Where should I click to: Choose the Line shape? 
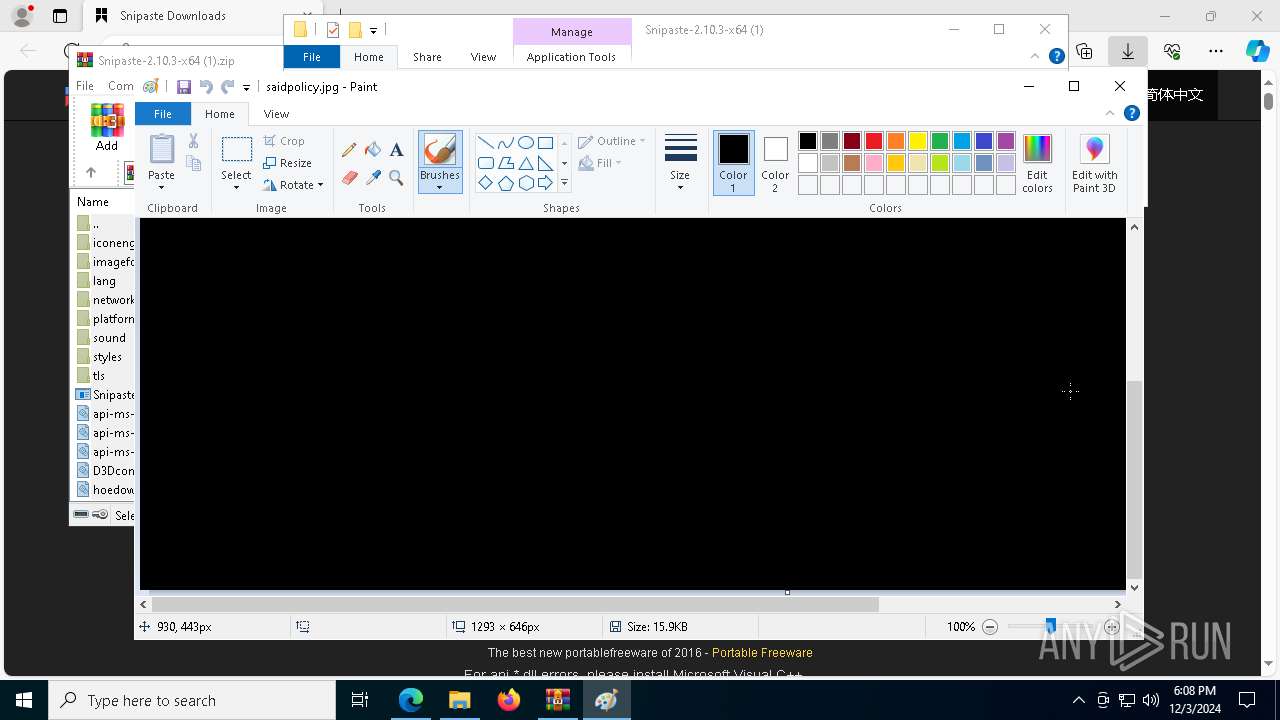pos(485,143)
